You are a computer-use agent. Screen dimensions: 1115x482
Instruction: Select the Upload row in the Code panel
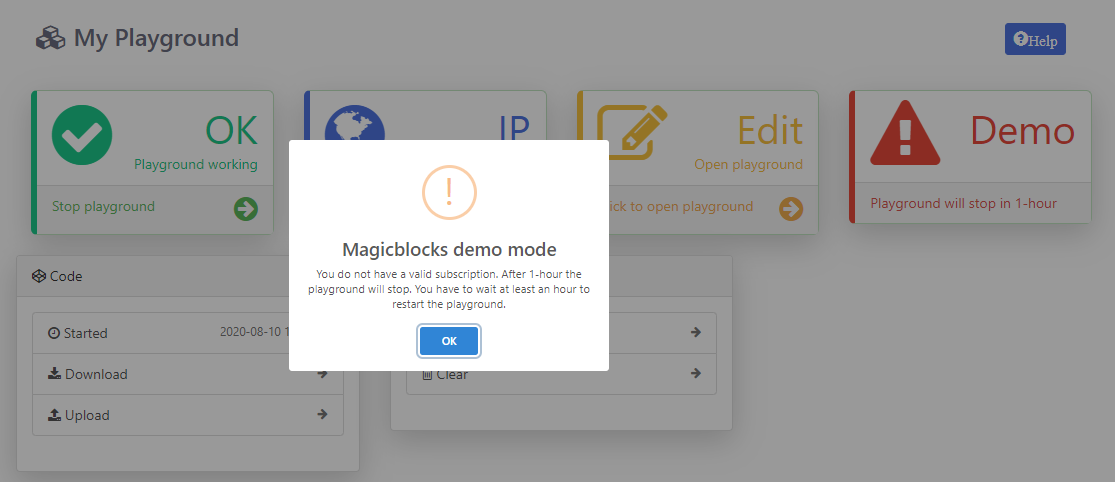point(188,415)
